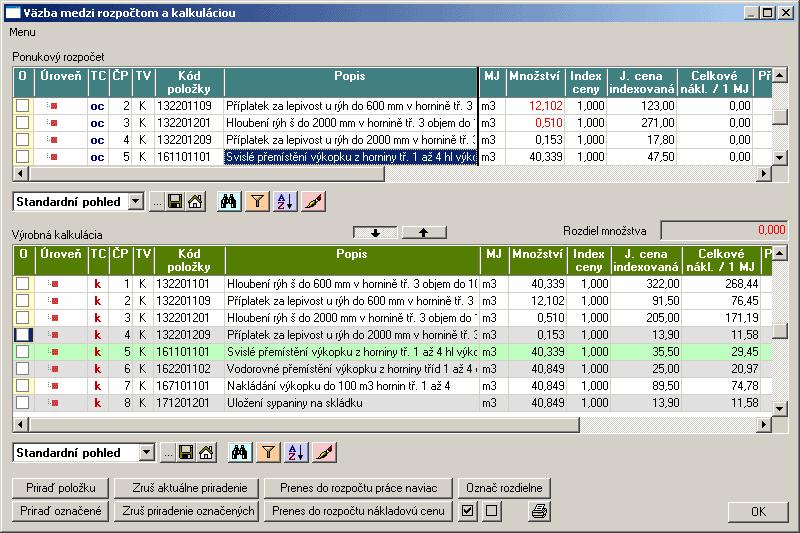Image resolution: width=800 pixels, height=533 pixels.
Task: Click Zruš aktuálne priradenie button
Action: tap(187, 488)
